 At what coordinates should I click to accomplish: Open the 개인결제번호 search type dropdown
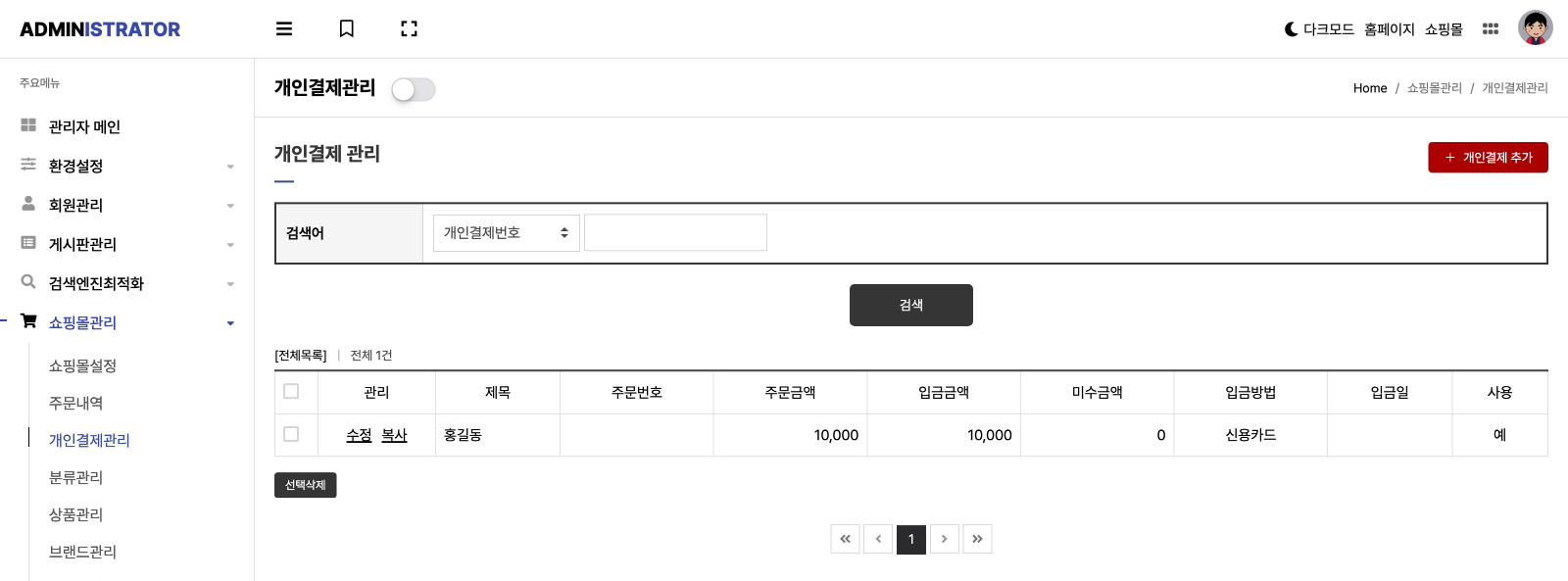pyautogui.click(x=507, y=233)
